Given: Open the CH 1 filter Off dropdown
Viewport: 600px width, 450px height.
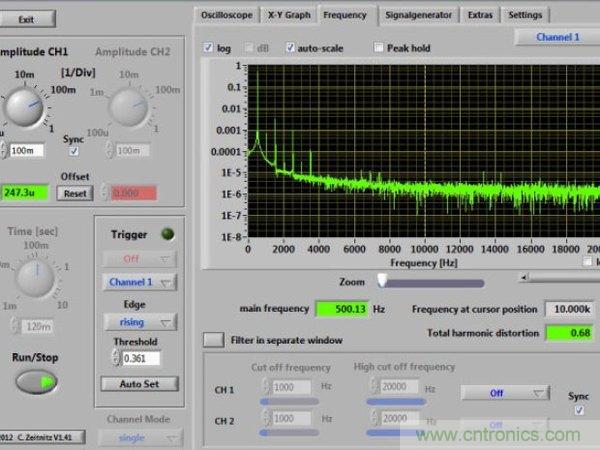Looking at the screenshot, I should (x=505, y=393).
